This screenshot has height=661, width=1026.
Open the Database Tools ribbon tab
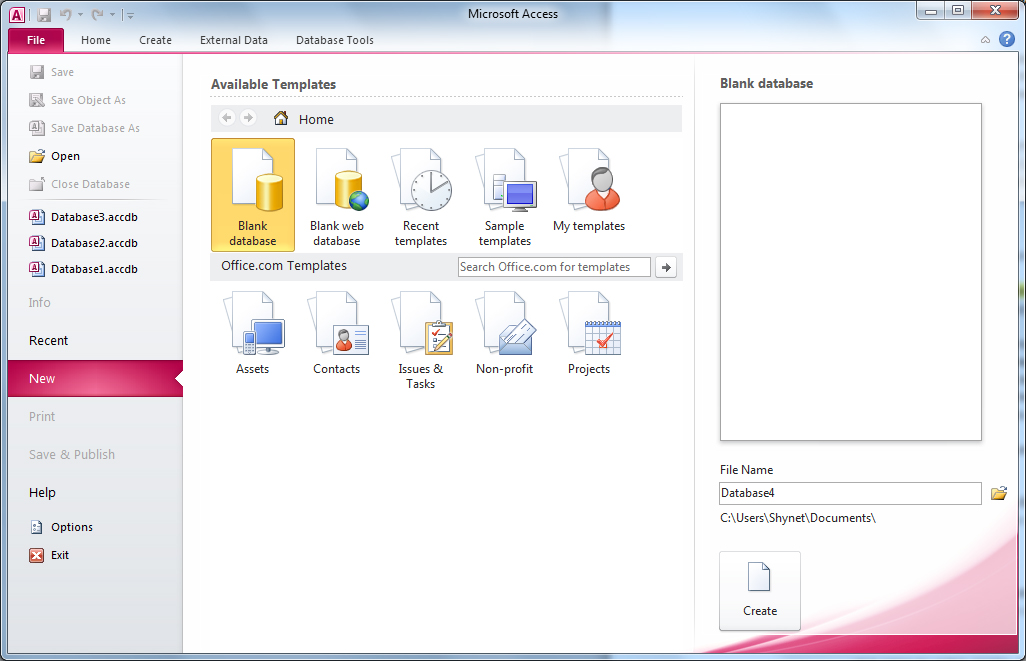tap(335, 40)
